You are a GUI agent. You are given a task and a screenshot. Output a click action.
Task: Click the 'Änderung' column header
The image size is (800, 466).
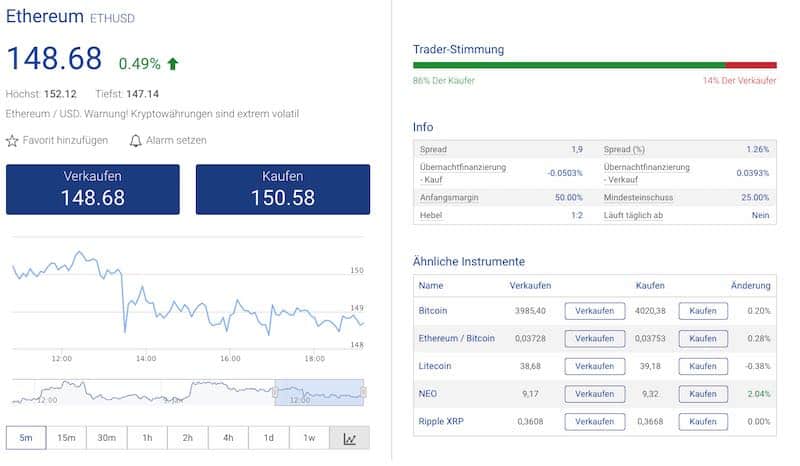[x=751, y=286]
